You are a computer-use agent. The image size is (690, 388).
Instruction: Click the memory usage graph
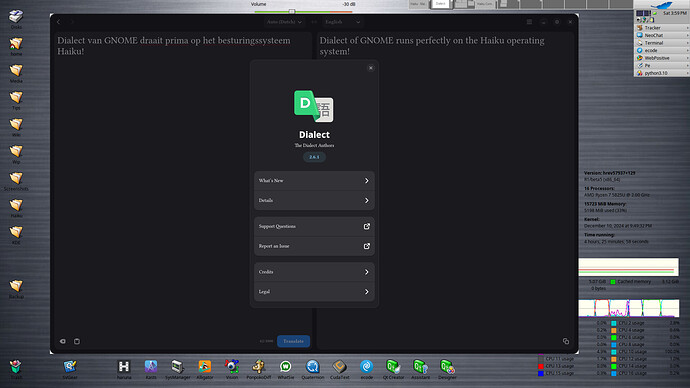[628, 267]
